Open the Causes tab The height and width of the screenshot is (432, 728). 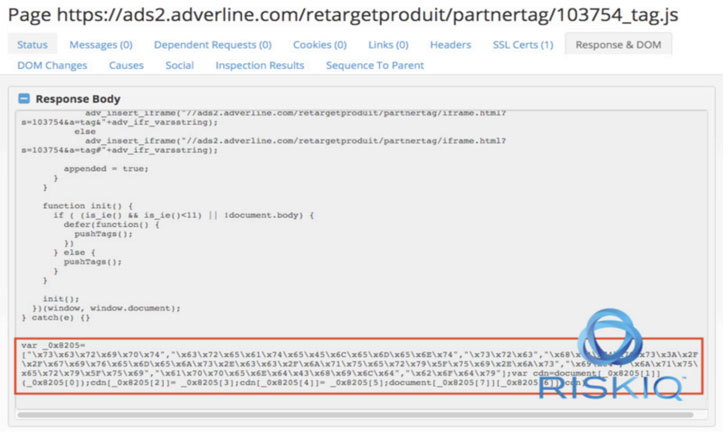point(126,66)
